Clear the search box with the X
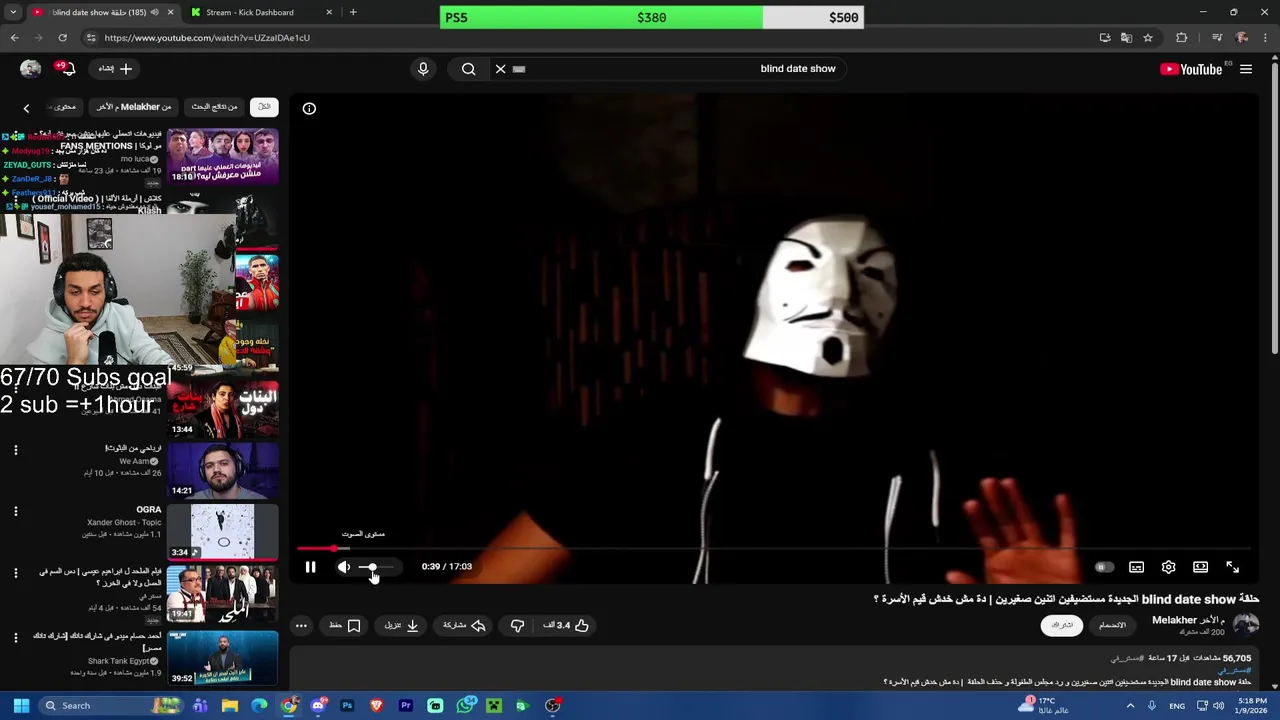Viewport: 1280px width, 720px height. (500, 69)
